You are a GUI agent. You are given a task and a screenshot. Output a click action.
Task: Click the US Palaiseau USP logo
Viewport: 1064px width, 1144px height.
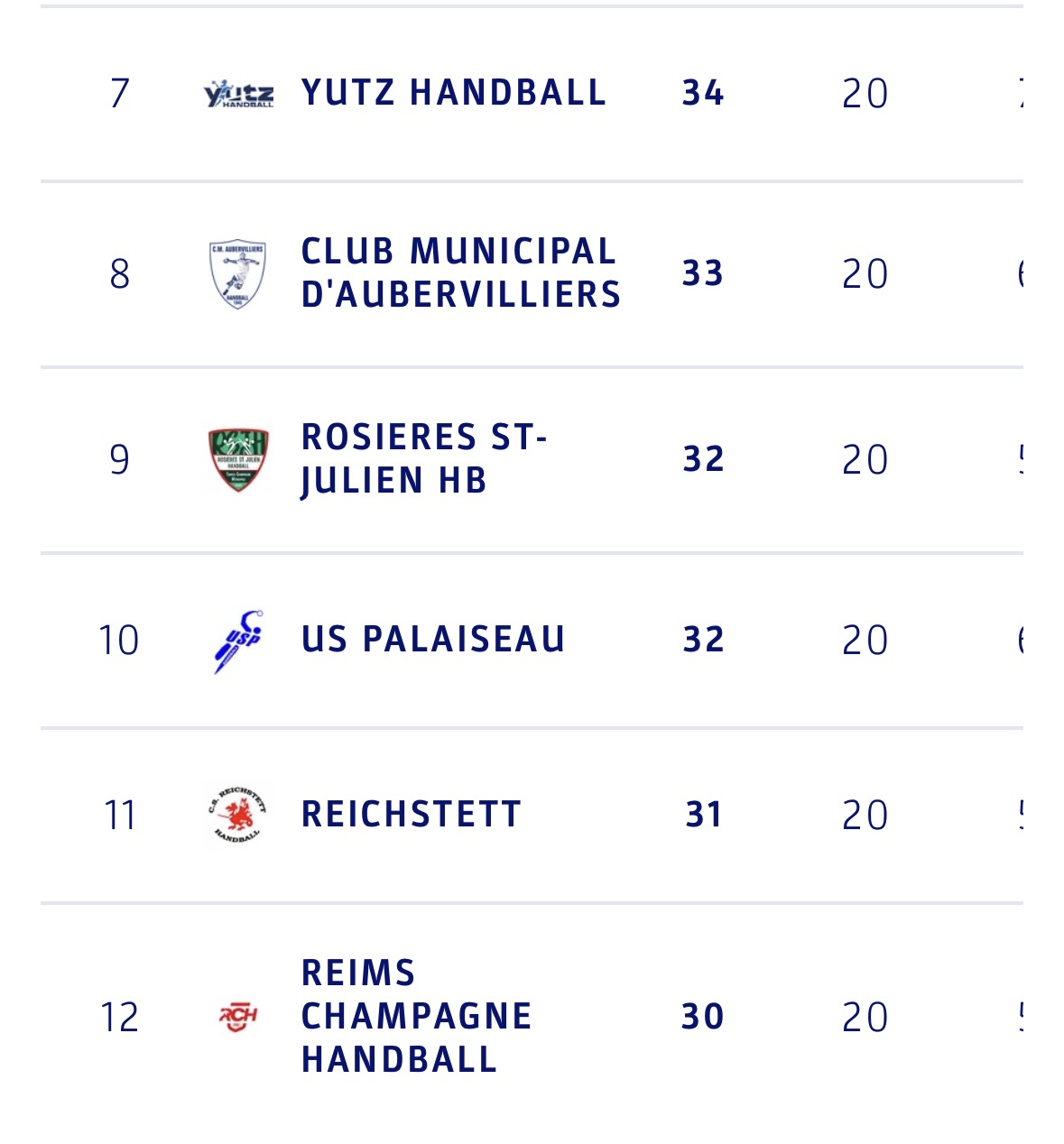coord(238,640)
